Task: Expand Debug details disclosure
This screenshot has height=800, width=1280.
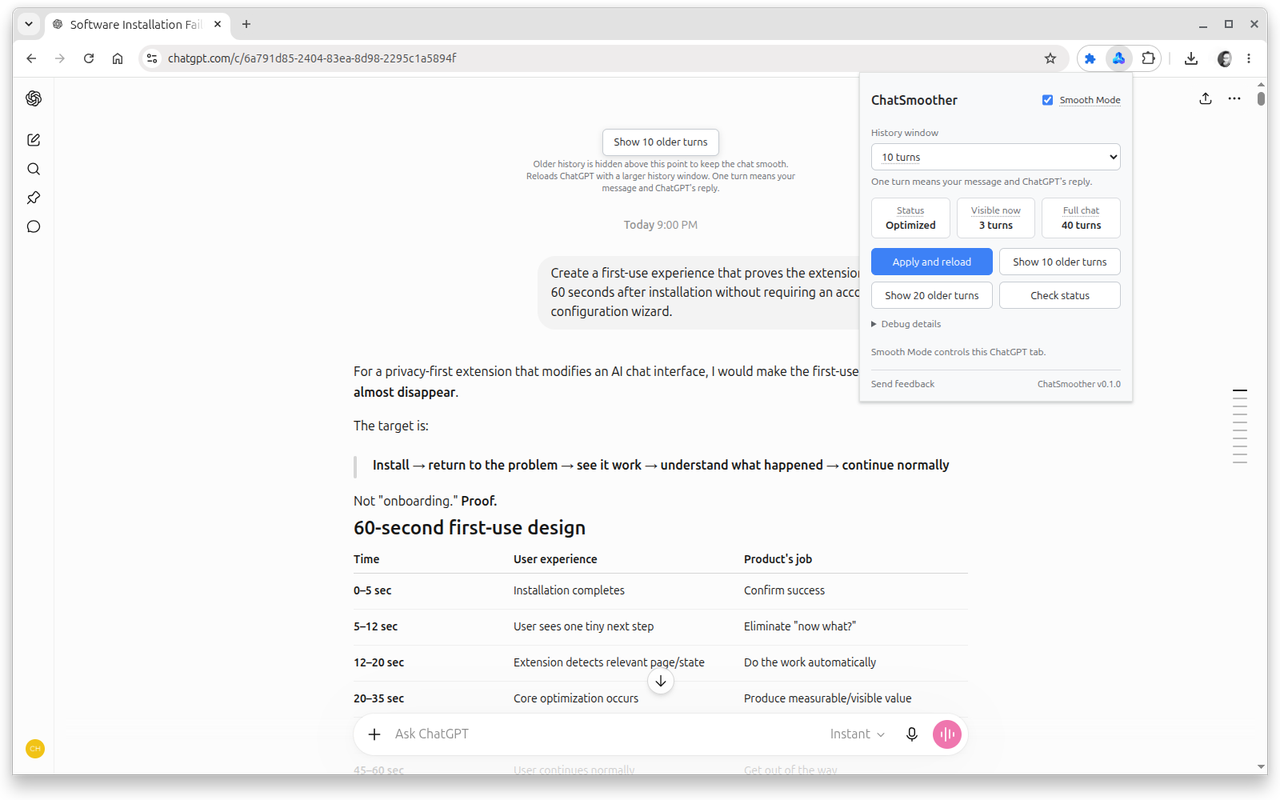Action: [906, 324]
